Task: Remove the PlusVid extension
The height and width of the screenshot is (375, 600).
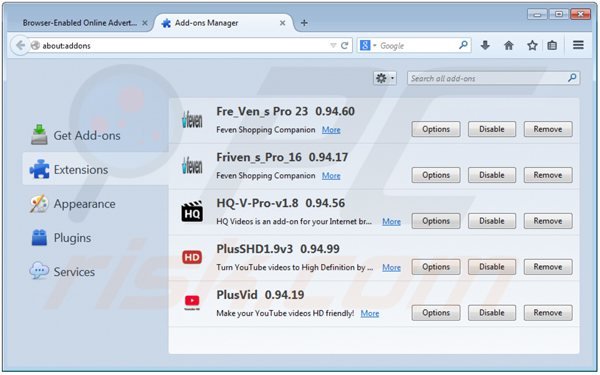Action: click(x=548, y=313)
